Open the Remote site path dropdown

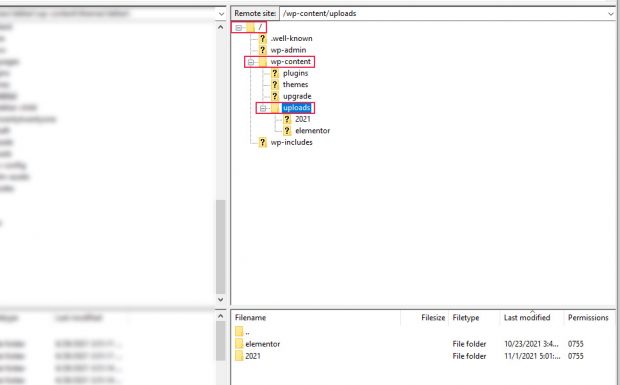coord(611,13)
